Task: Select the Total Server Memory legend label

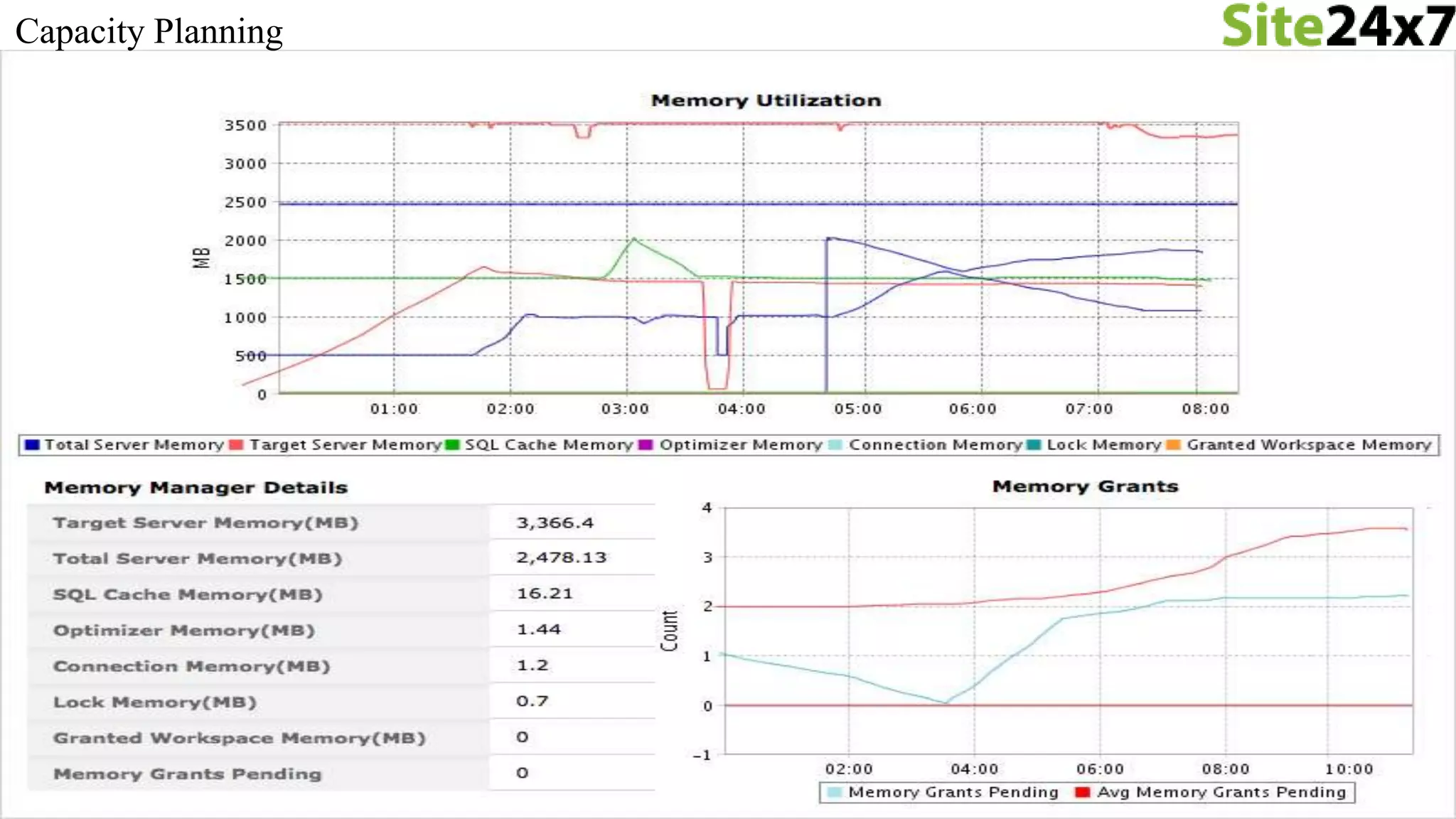Action: 134,445
